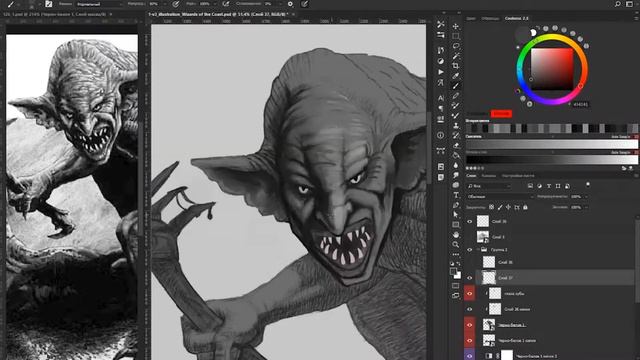Open the Info panel icon
640x360 pixels.
[x=440, y=135]
